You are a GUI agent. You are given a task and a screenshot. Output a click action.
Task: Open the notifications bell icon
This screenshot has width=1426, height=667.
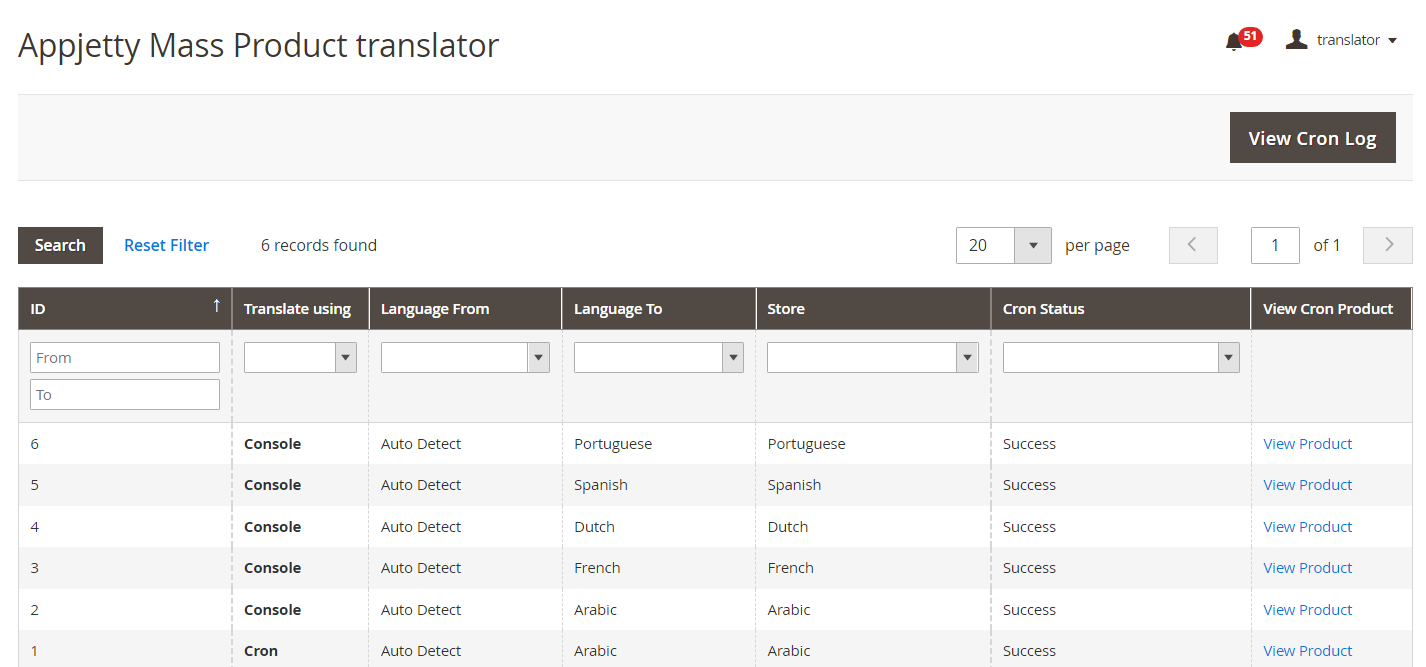1234,41
